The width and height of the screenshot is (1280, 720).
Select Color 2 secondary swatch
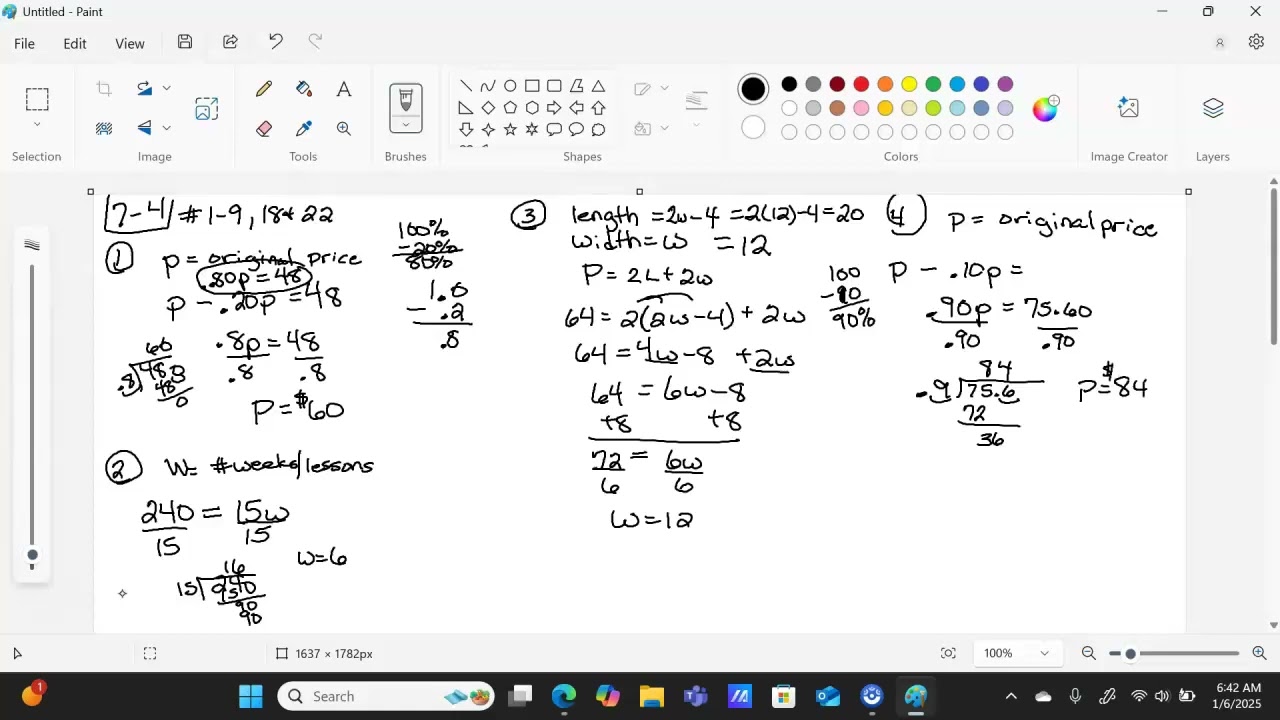coord(753,128)
